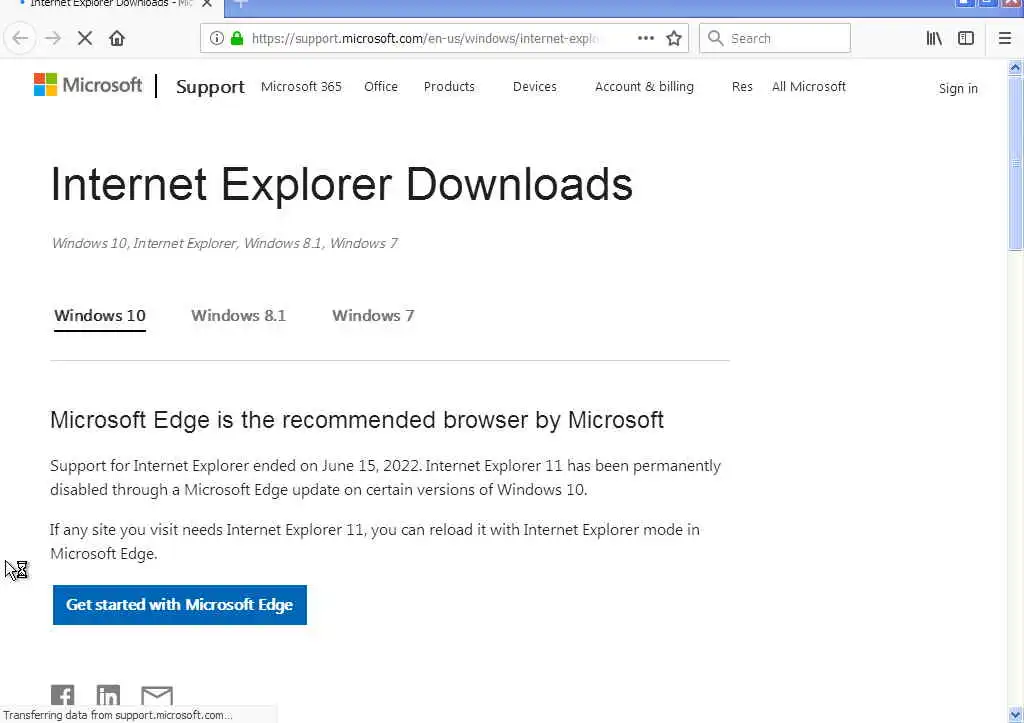Switch to the Windows 8.1 tab
The width and height of the screenshot is (1024, 723).
[238, 316]
